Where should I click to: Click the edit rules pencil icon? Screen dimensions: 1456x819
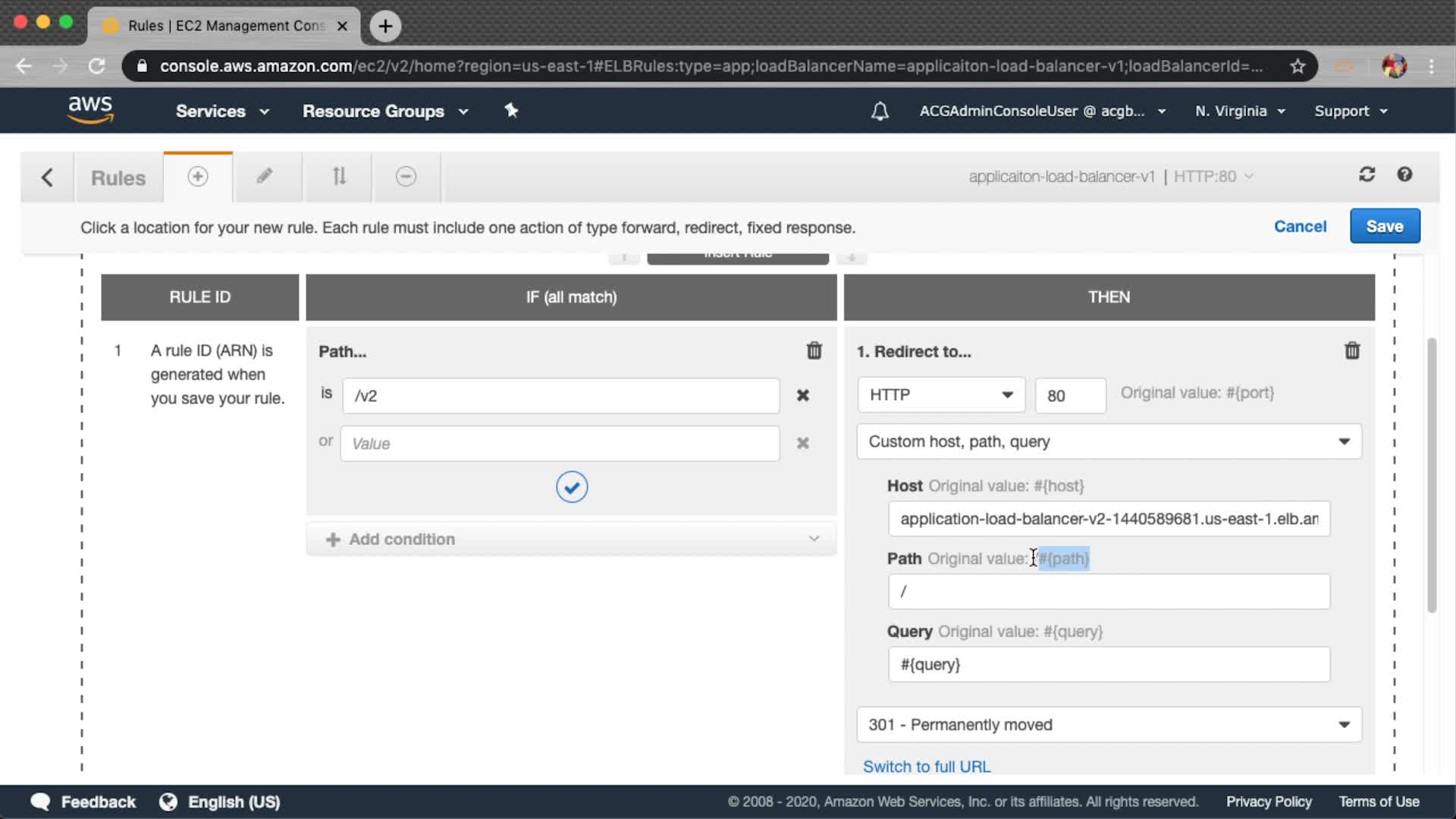(264, 177)
